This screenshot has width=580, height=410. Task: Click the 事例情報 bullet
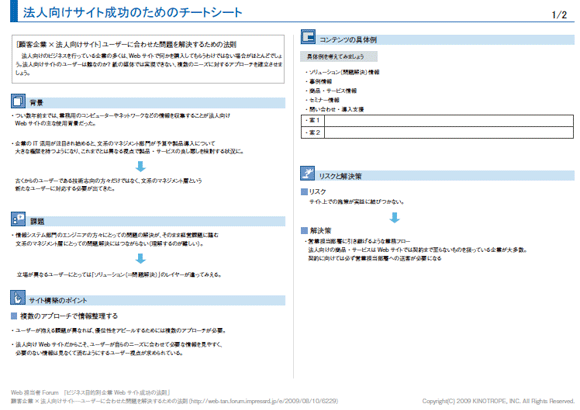coord(318,81)
